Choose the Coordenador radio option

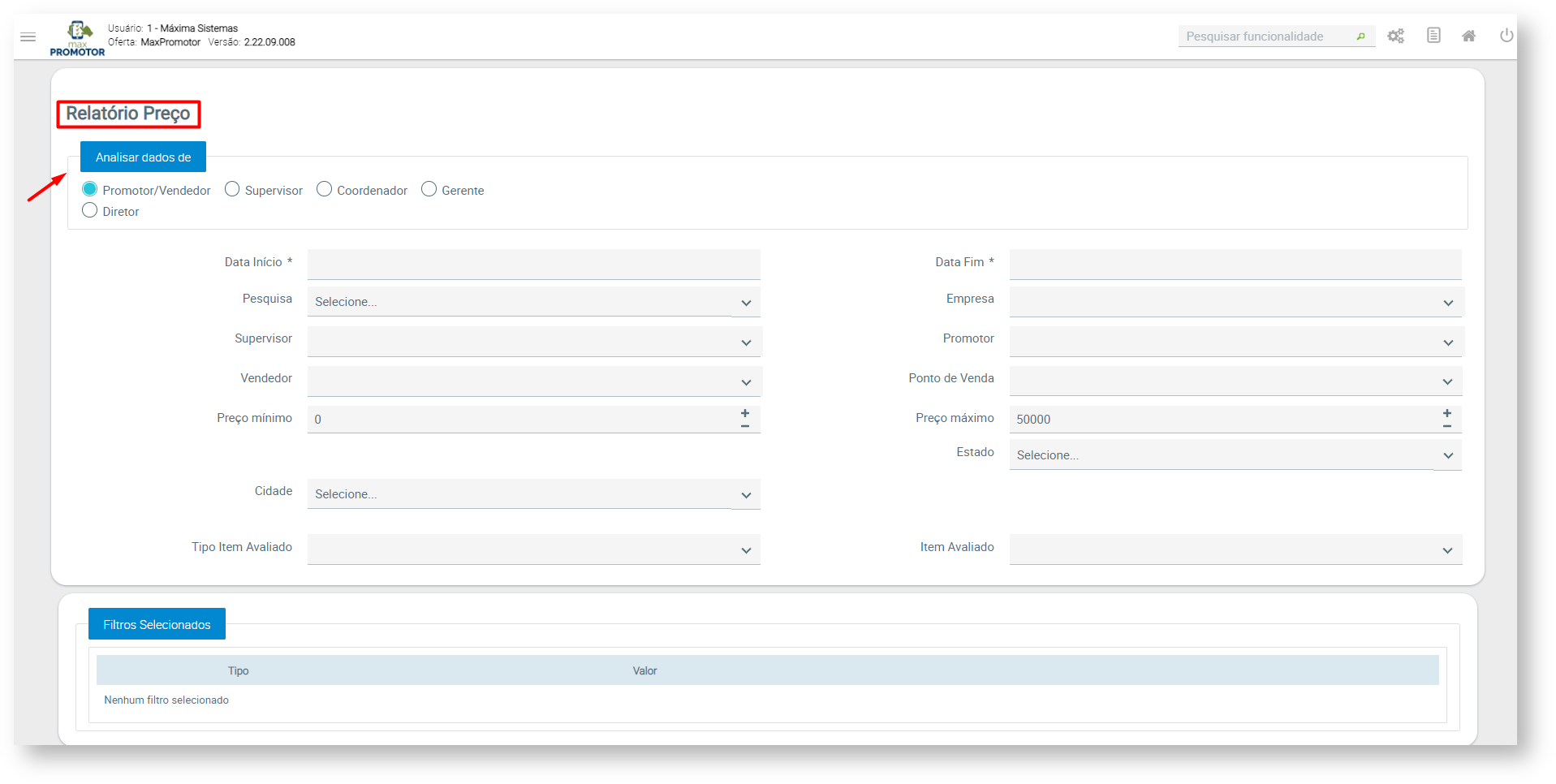point(325,189)
